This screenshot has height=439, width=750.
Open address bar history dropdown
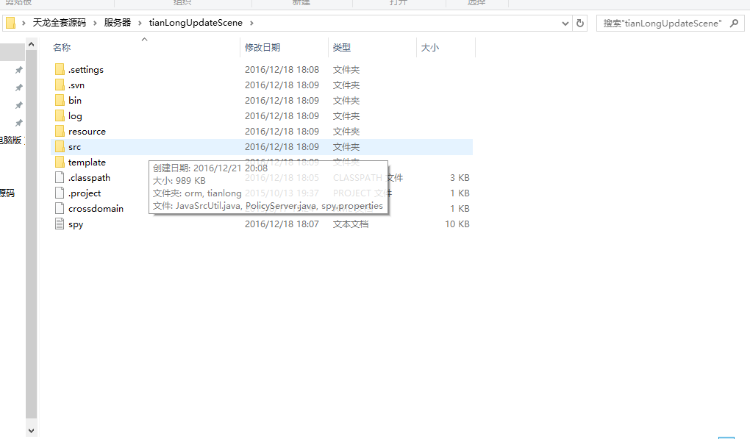(565, 23)
